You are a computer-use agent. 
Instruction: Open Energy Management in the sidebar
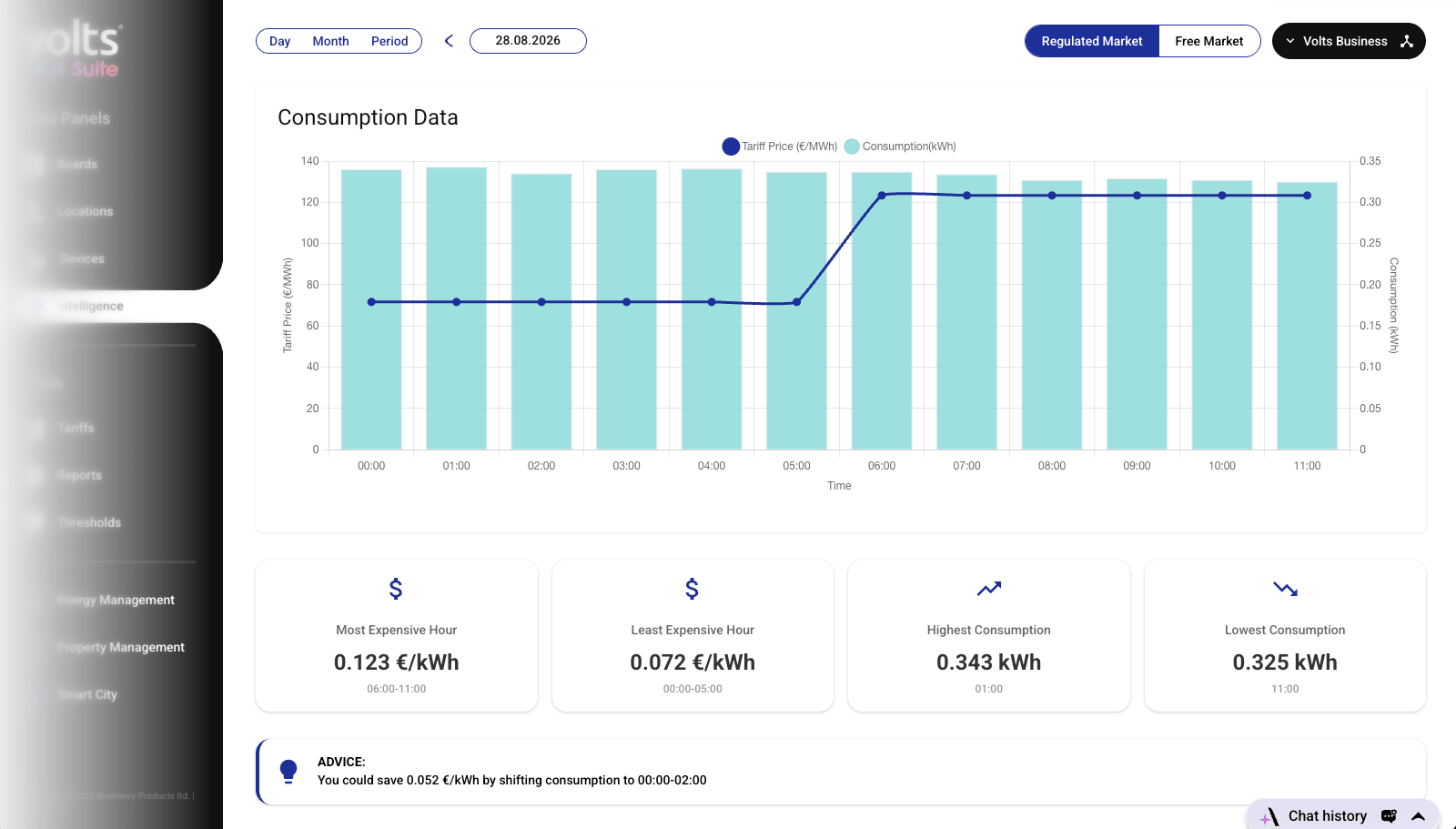(116, 601)
